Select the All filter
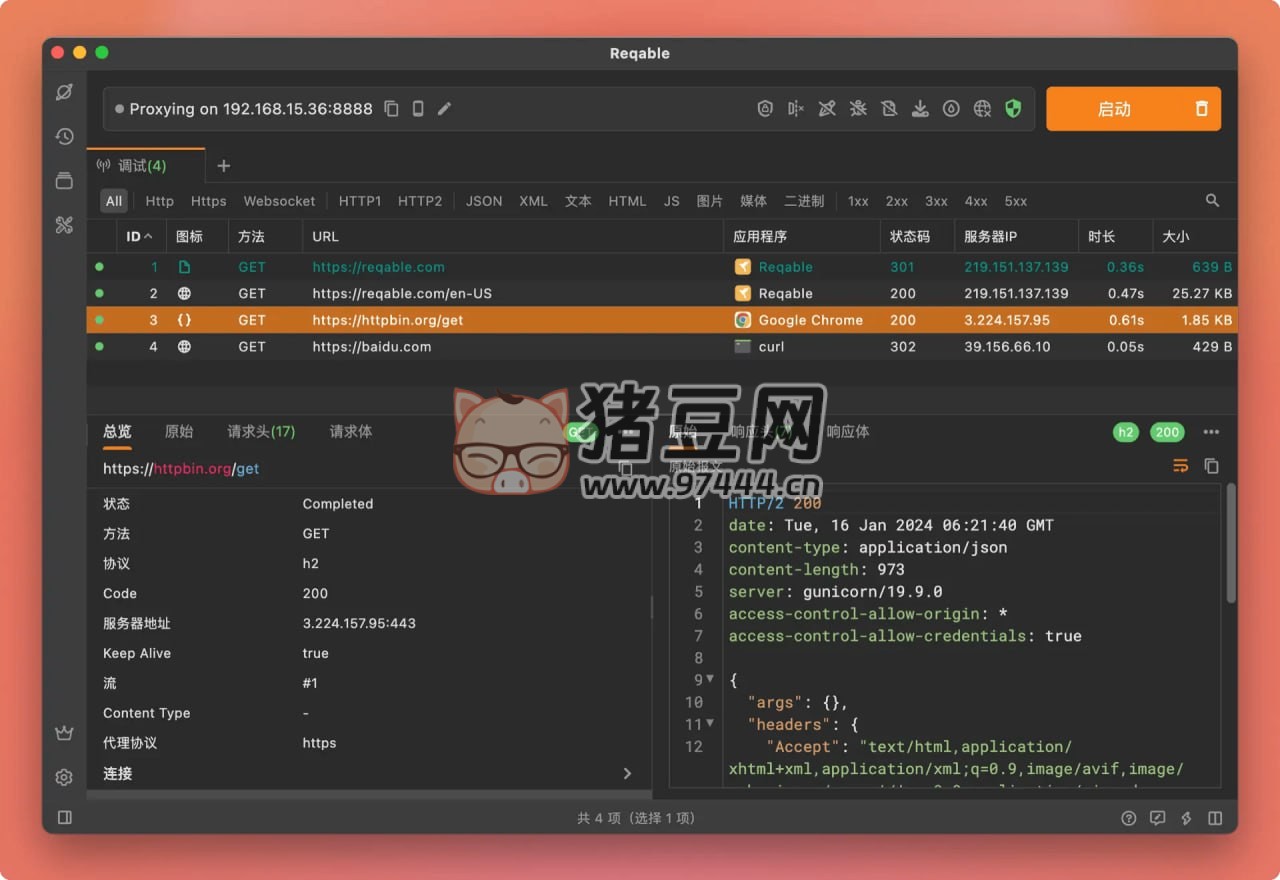 [114, 200]
